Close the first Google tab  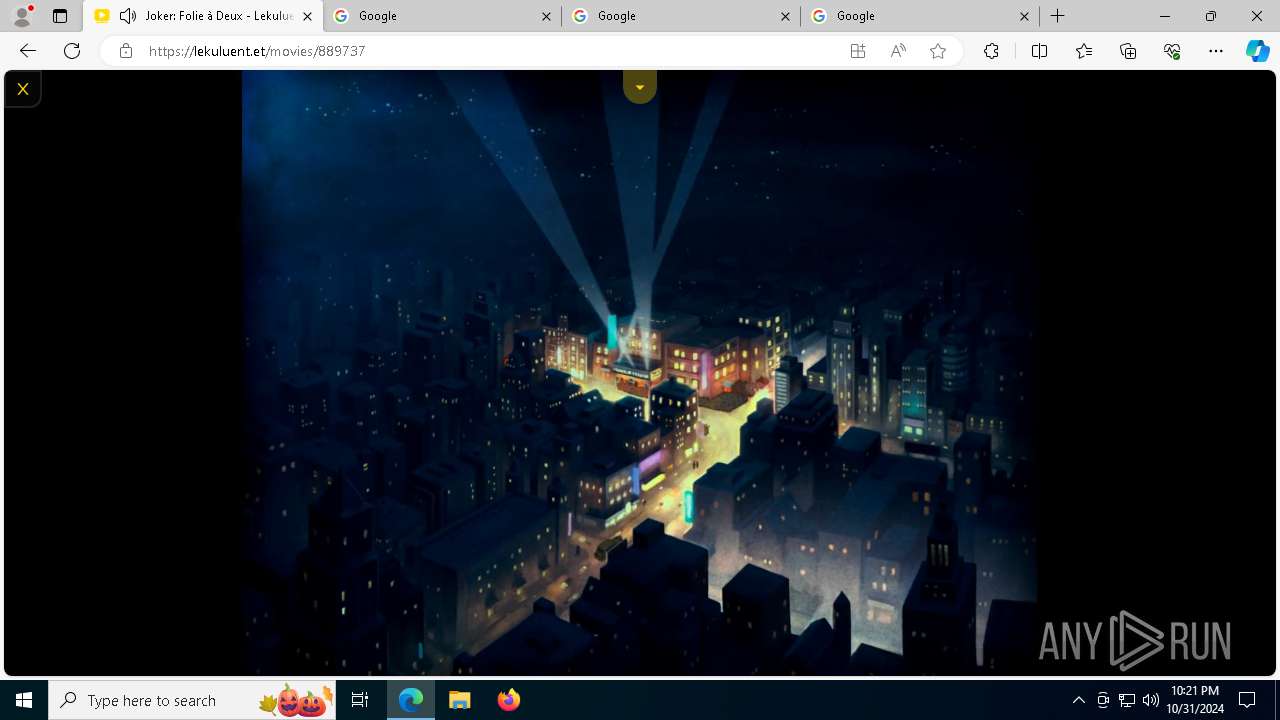tap(546, 16)
